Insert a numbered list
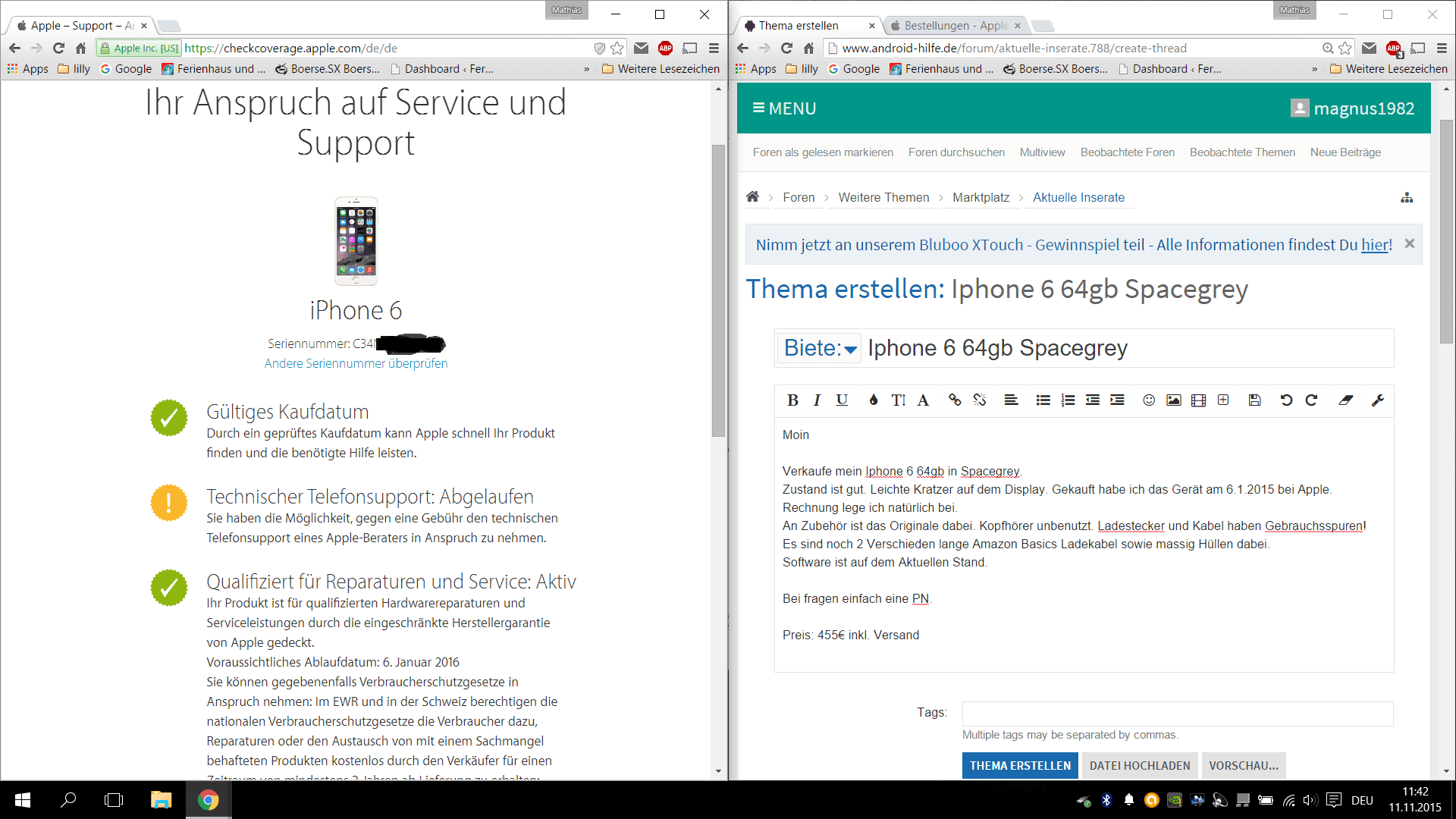The height and width of the screenshot is (819, 1456). pyautogui.click(x=1068, y=400)
